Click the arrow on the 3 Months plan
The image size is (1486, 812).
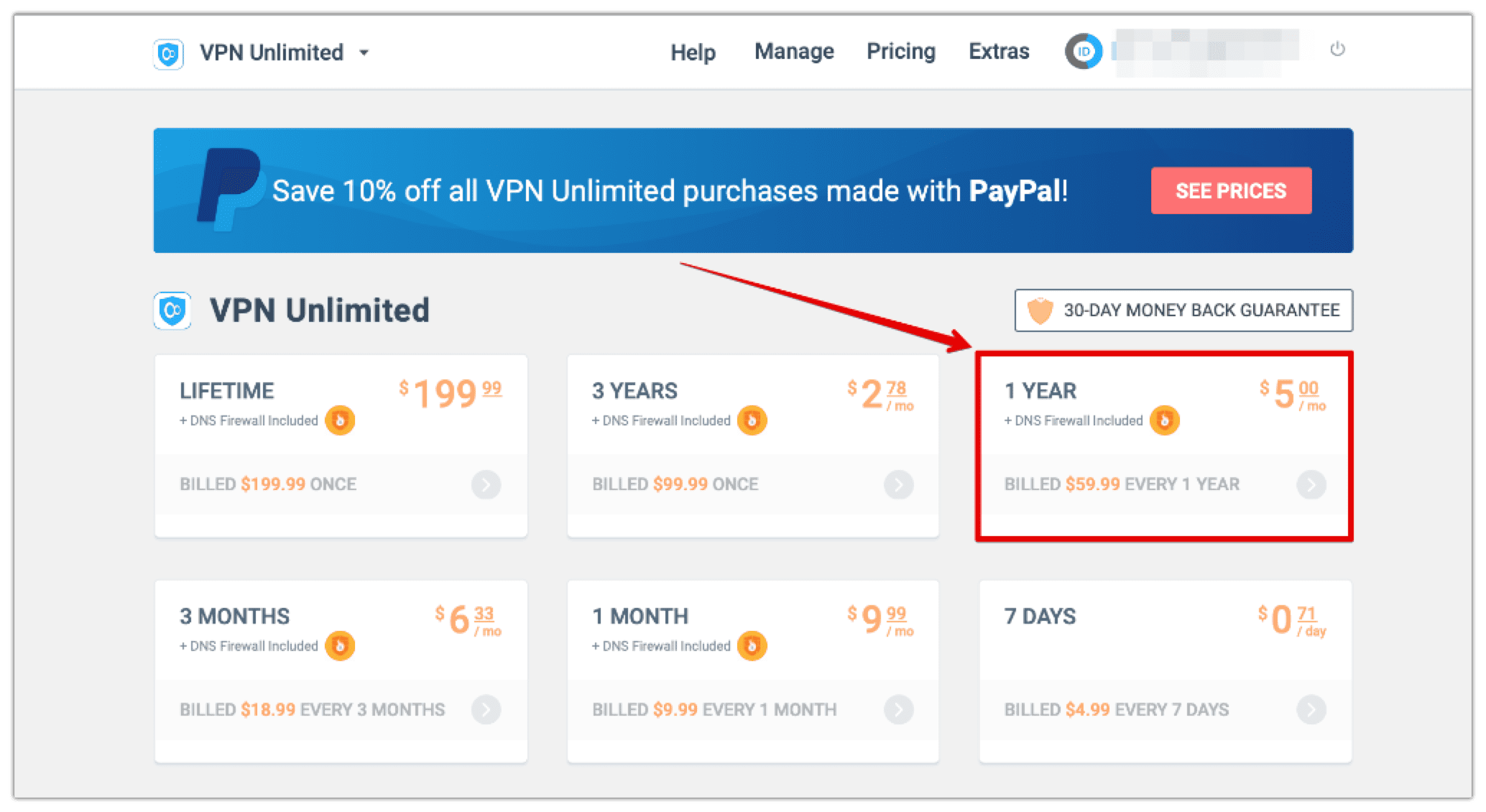coord(486,710)
